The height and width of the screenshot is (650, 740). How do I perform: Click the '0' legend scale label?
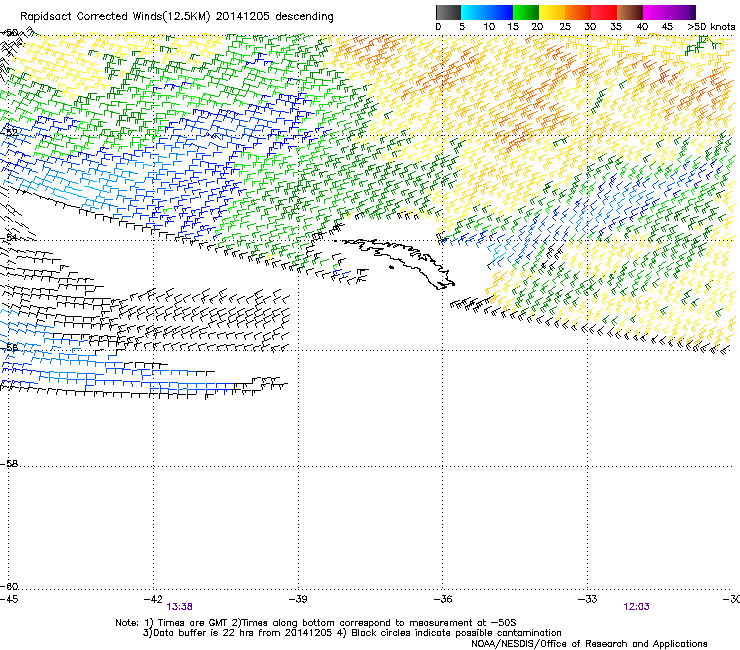click(438, 27)
